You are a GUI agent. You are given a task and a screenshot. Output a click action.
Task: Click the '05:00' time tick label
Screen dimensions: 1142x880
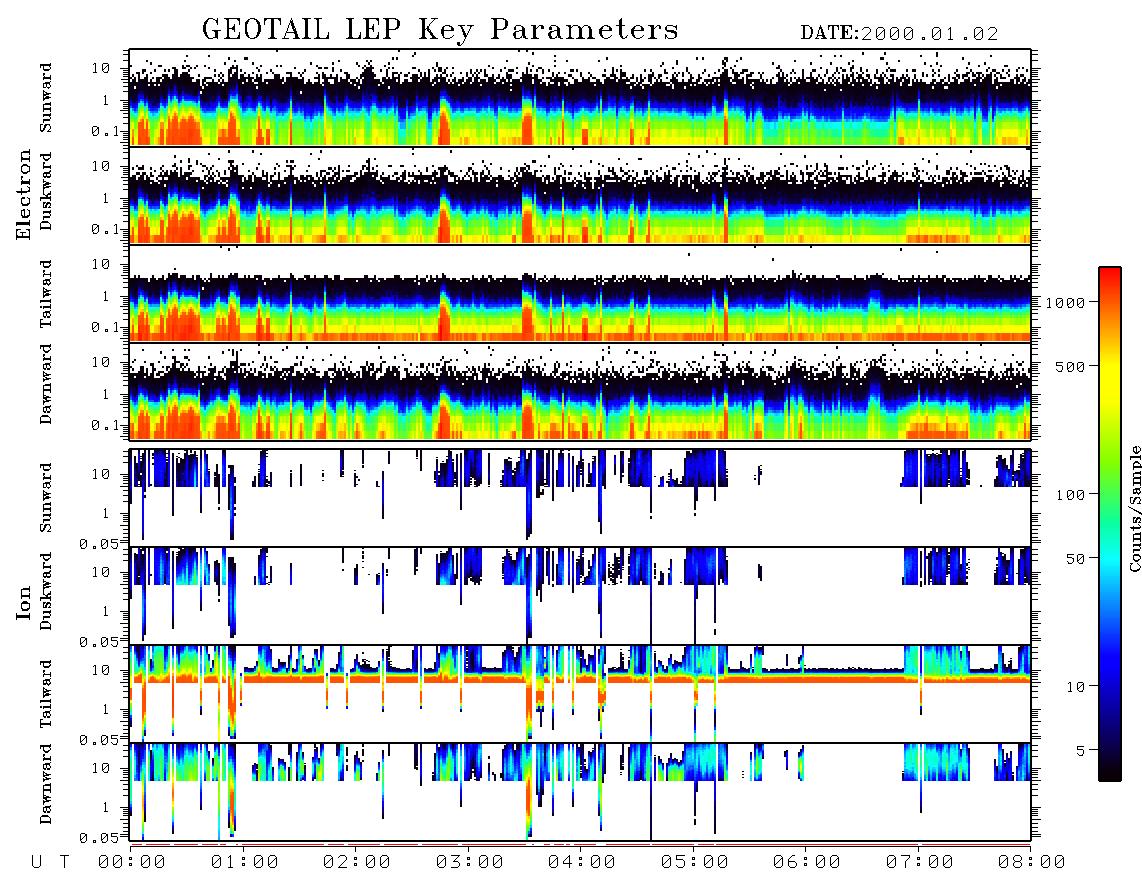[695, 862]
